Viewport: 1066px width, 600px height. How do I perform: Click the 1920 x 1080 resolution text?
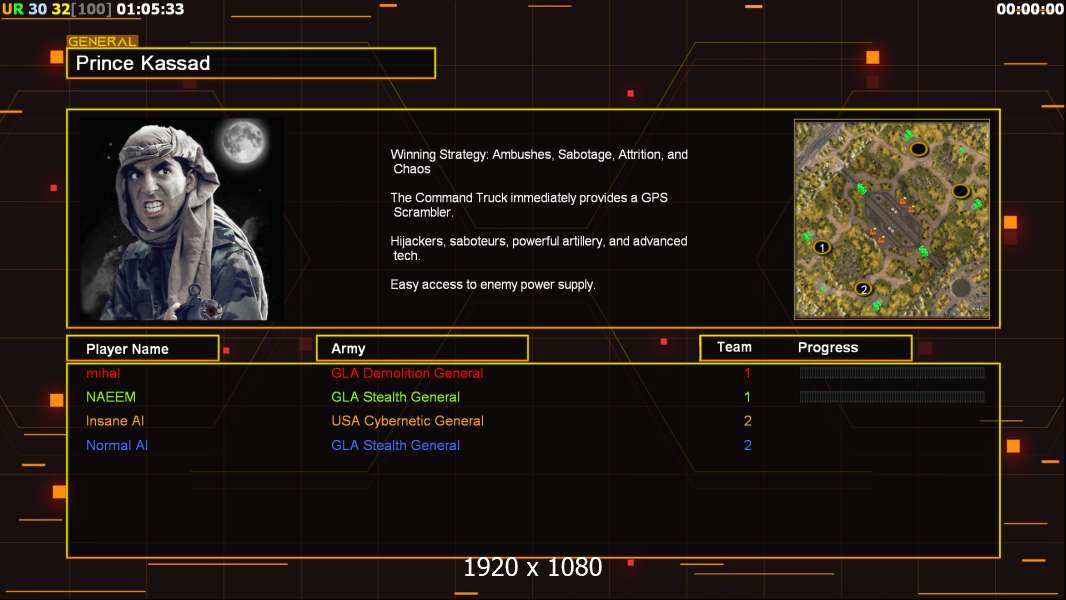coord(533,567)
